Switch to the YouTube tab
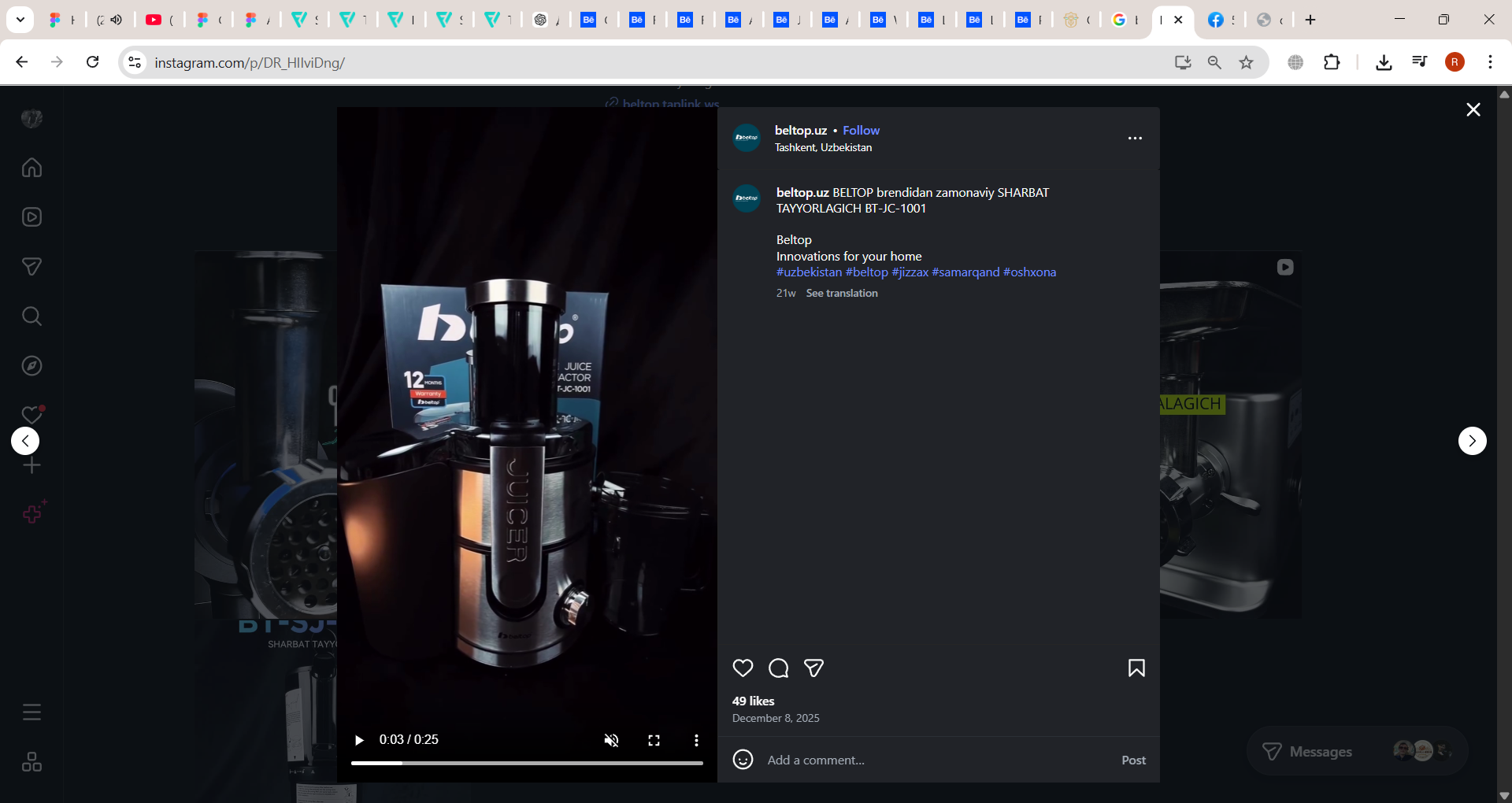 (158, 20)
